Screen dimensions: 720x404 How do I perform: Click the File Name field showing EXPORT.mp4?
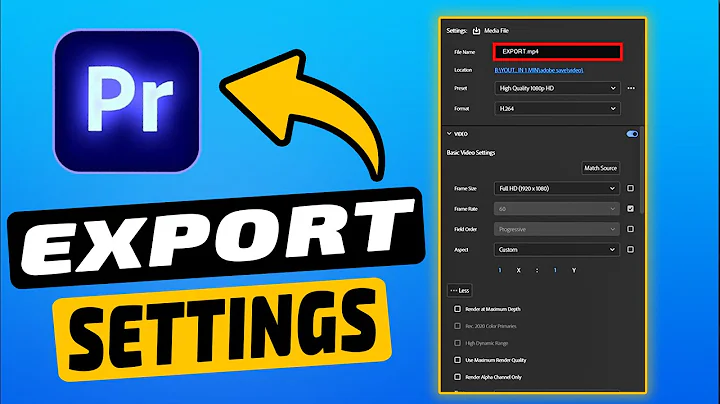(557, 52)
